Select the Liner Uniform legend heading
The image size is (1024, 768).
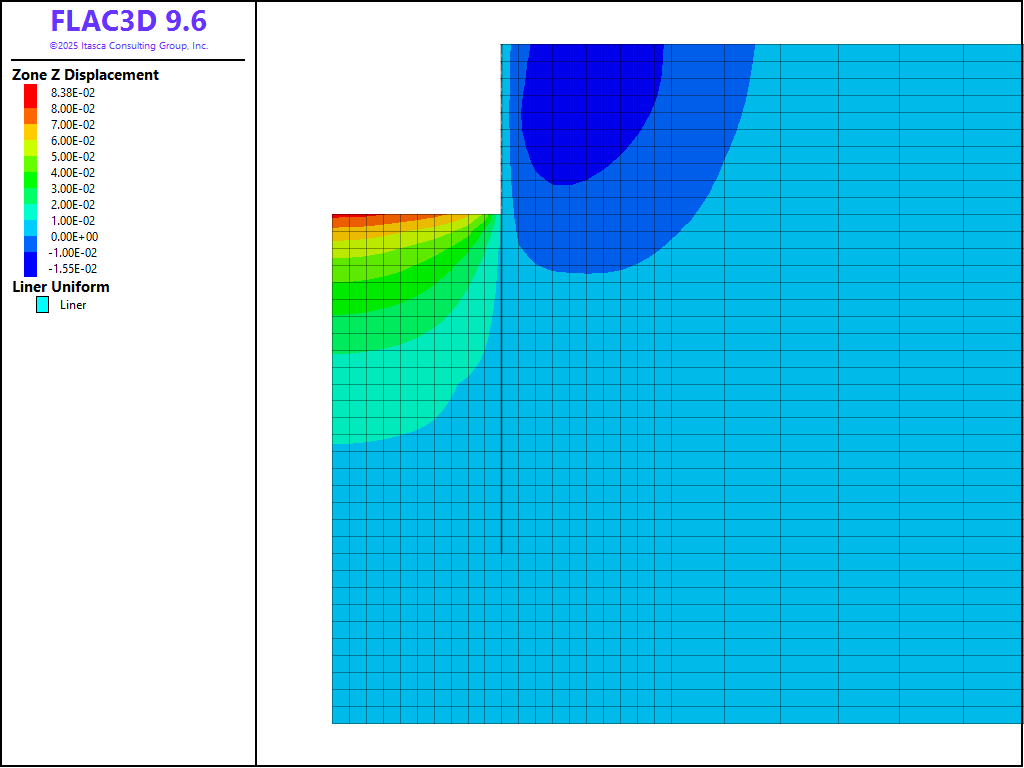point(61,287)
